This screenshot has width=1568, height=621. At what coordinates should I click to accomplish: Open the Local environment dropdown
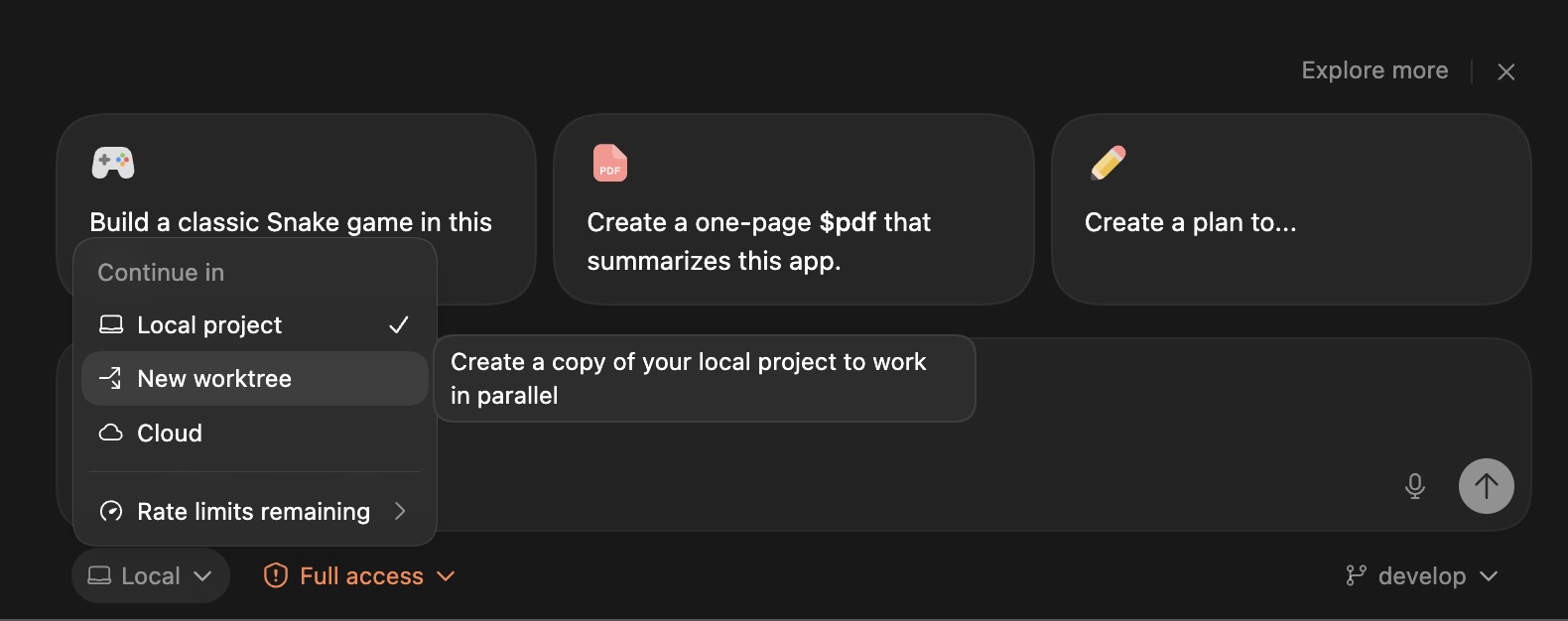151,575
